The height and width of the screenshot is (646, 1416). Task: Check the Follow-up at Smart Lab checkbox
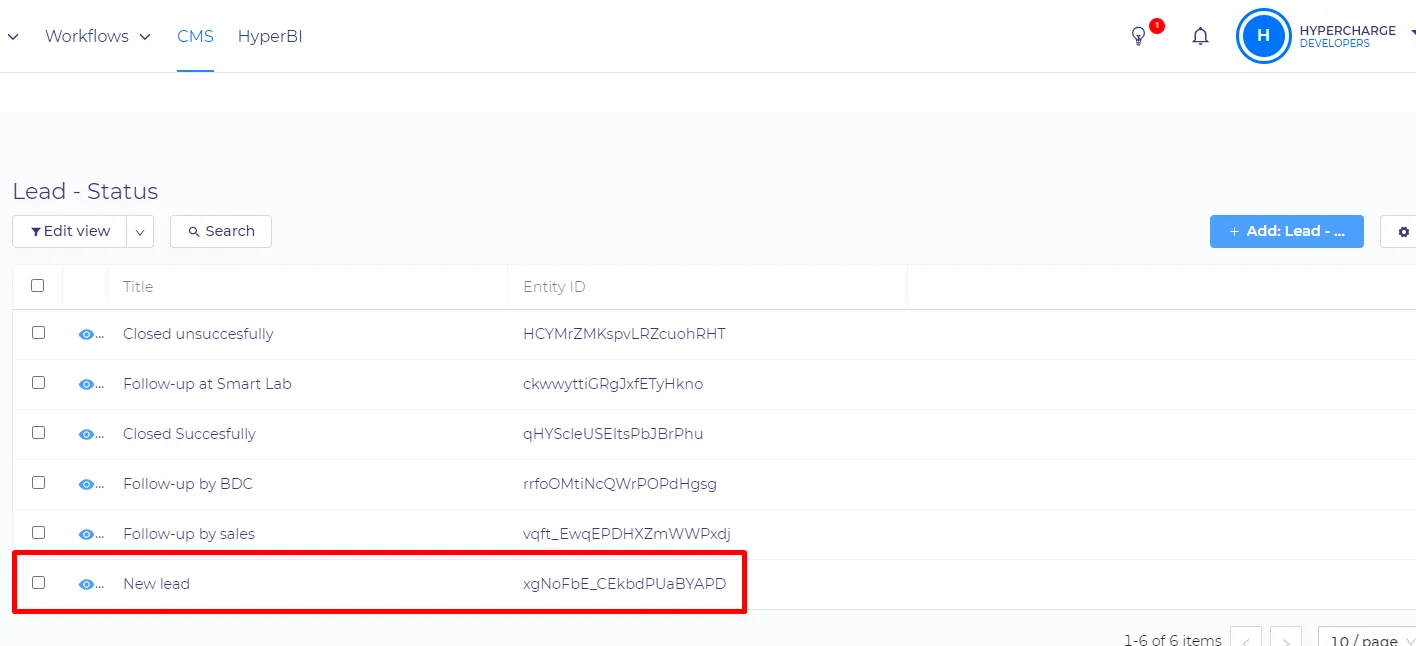click(38, 383)
